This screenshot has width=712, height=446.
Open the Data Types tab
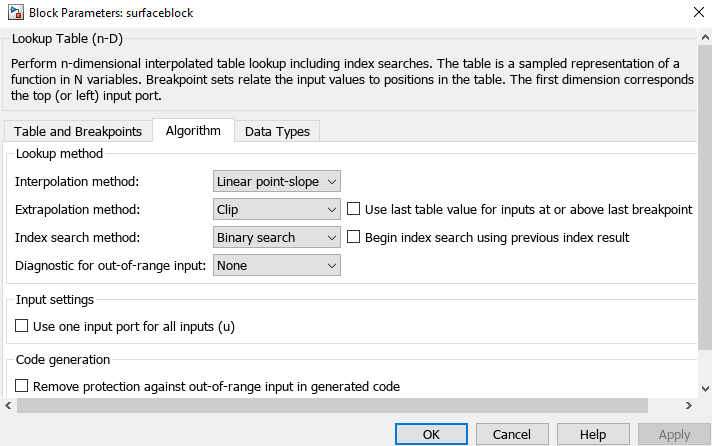277,131
